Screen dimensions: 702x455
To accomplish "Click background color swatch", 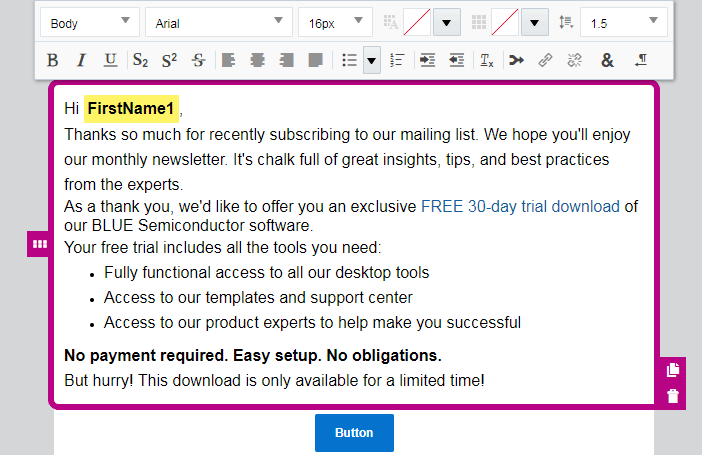I will point(505,22).
